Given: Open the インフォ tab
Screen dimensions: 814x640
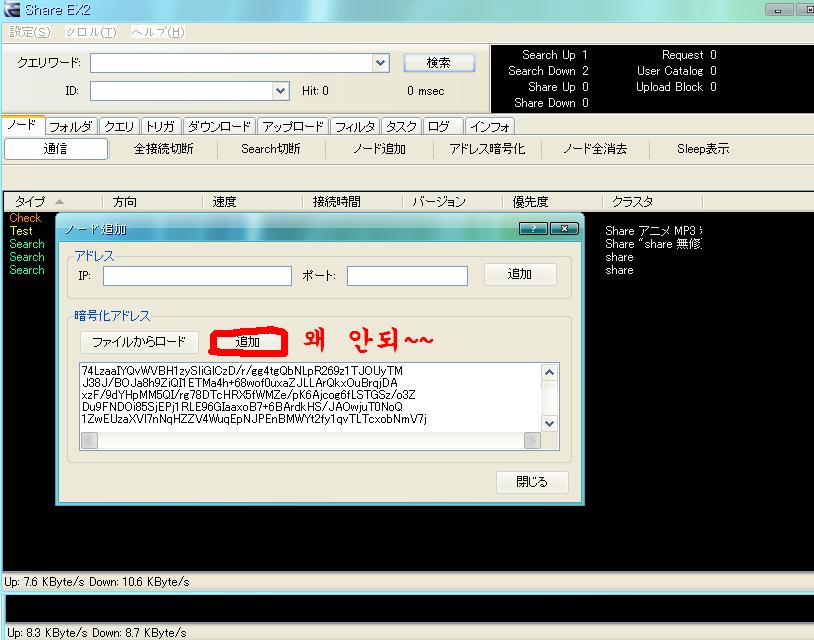Looking at the screenshot, I should [490, 127].
